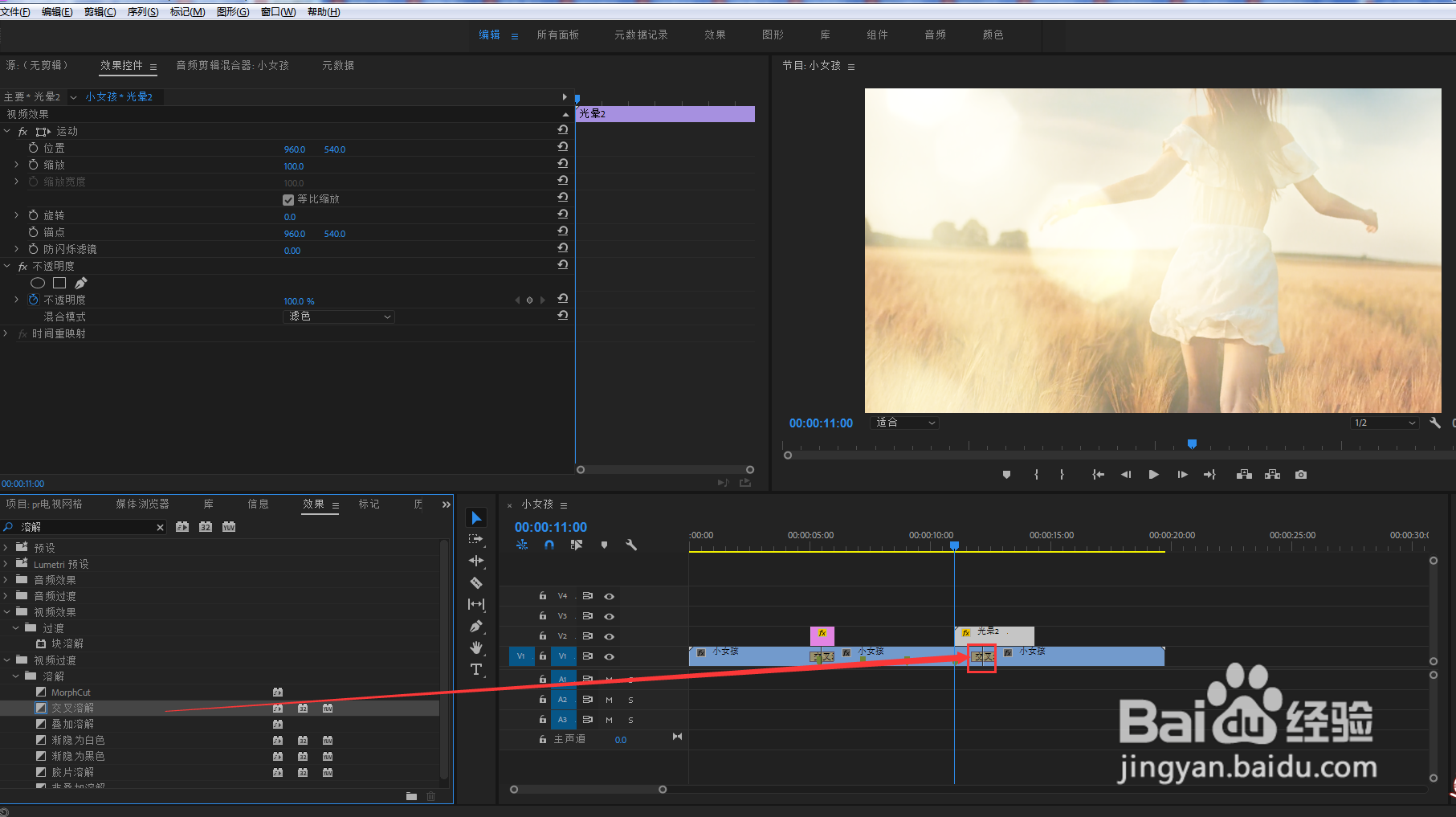
Task: Reset the 混合模式 setting
Action: point(563,316)
